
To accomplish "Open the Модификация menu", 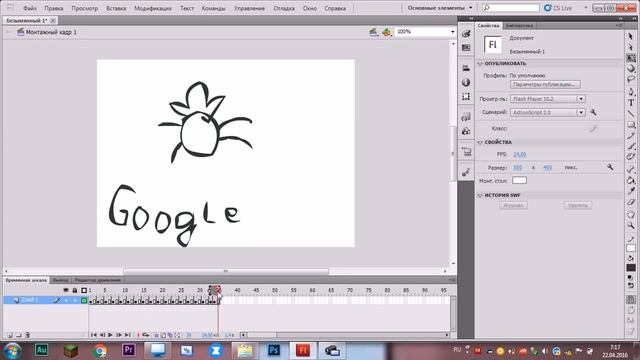I will [x=153, y=8].
